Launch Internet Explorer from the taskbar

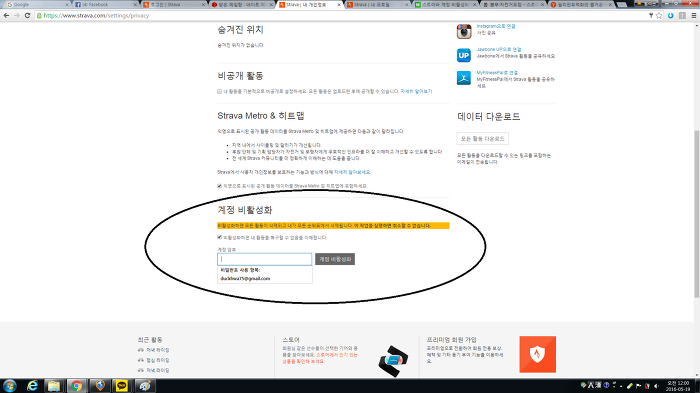pos(32,386)
